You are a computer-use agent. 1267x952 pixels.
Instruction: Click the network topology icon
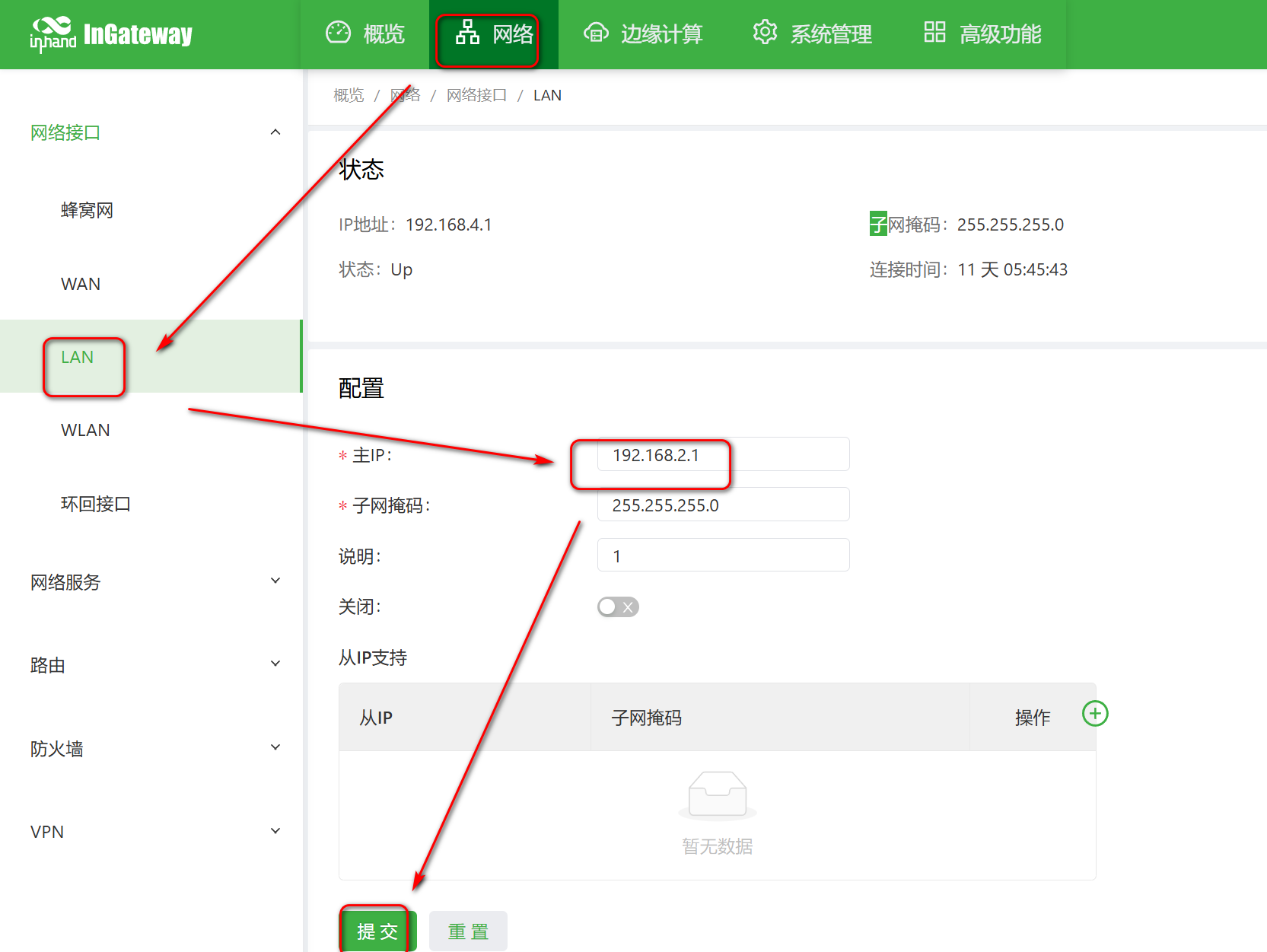pos(467,32)
